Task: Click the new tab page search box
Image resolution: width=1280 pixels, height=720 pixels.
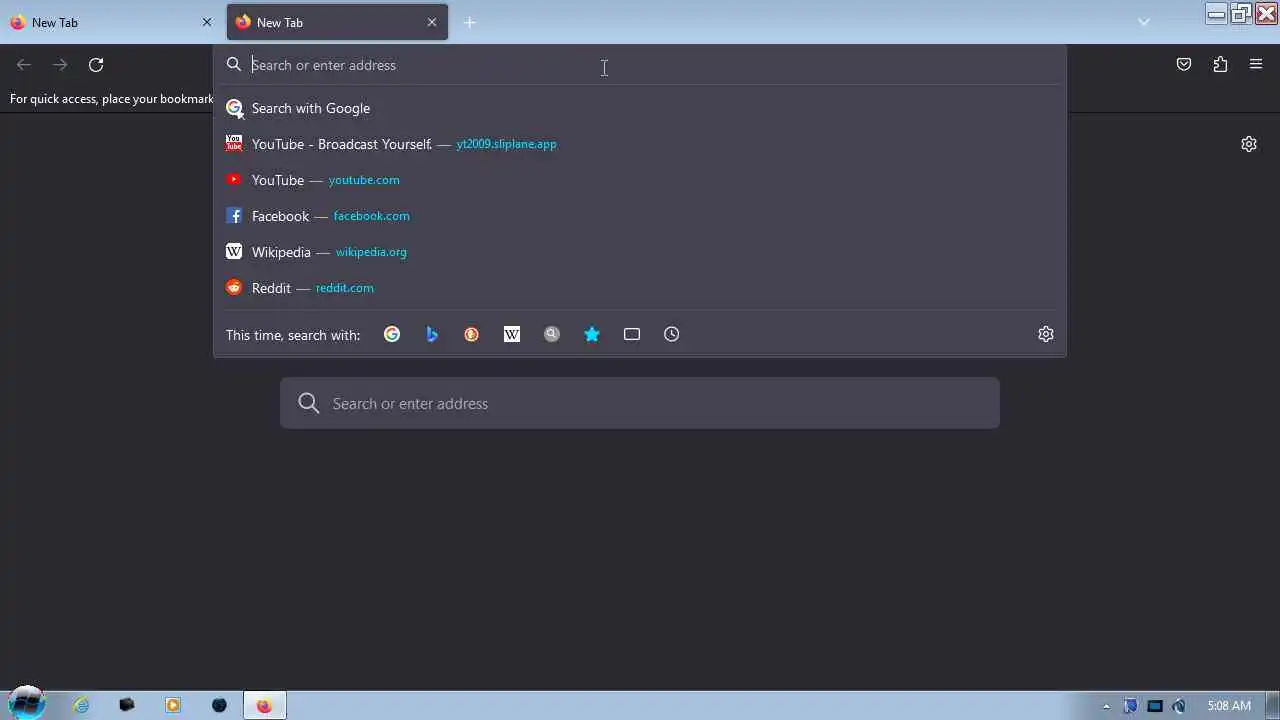Action: point(640,403)
